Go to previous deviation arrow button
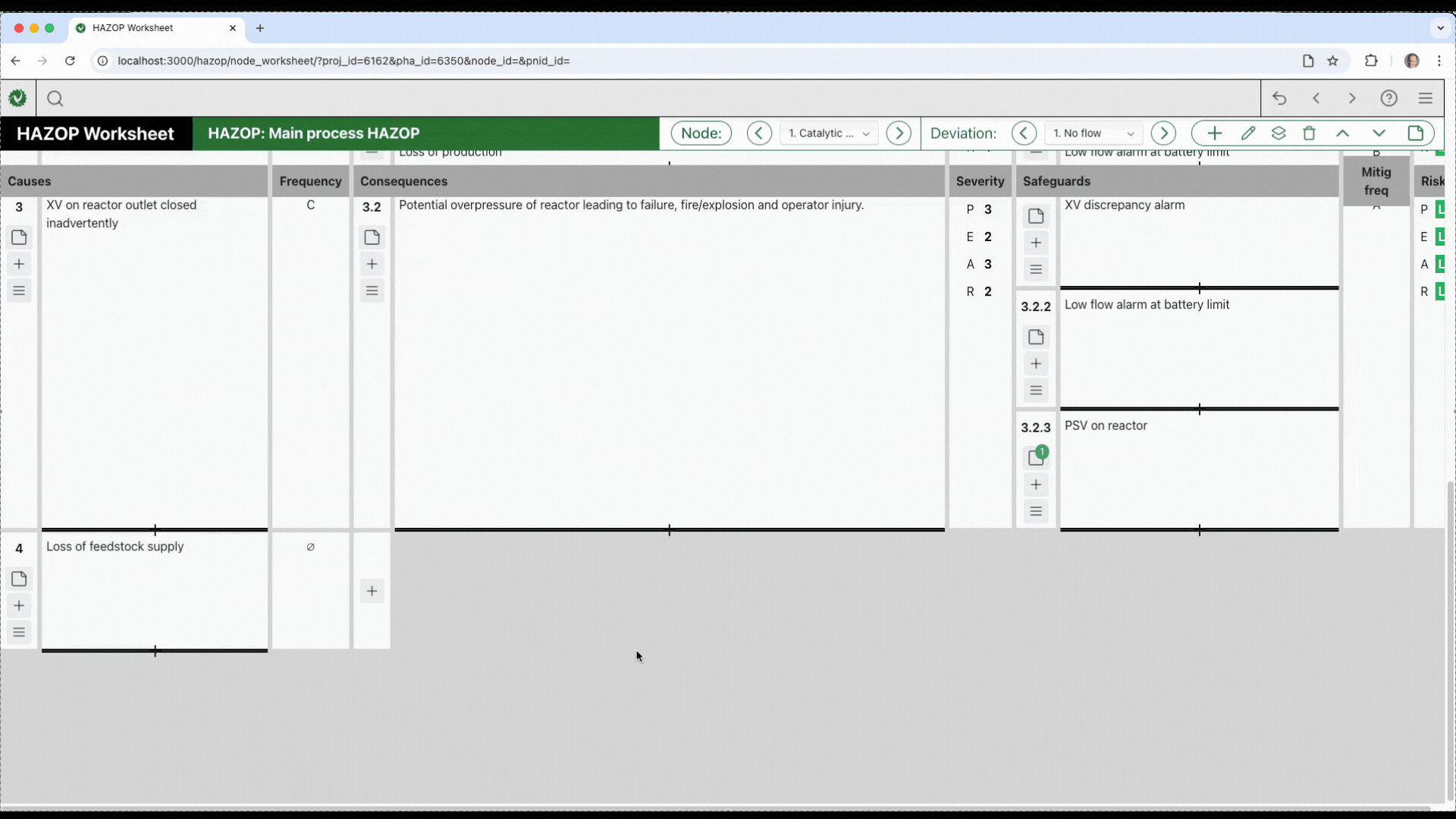This screenshot has width=1456, height=819. coord(1024,133)
